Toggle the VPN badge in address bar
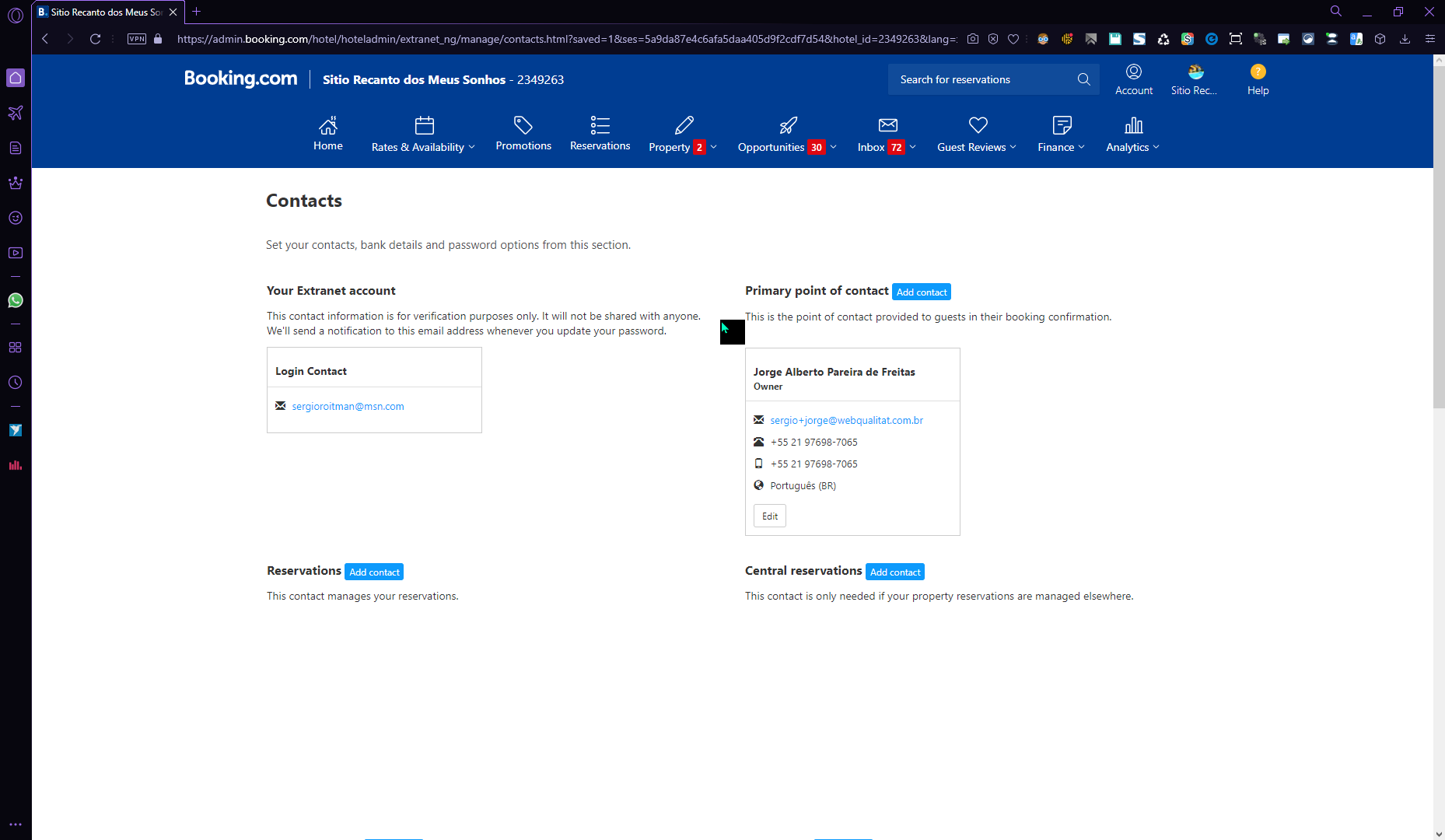Viewport: 1445px width, 840px height. click(137, 39)
